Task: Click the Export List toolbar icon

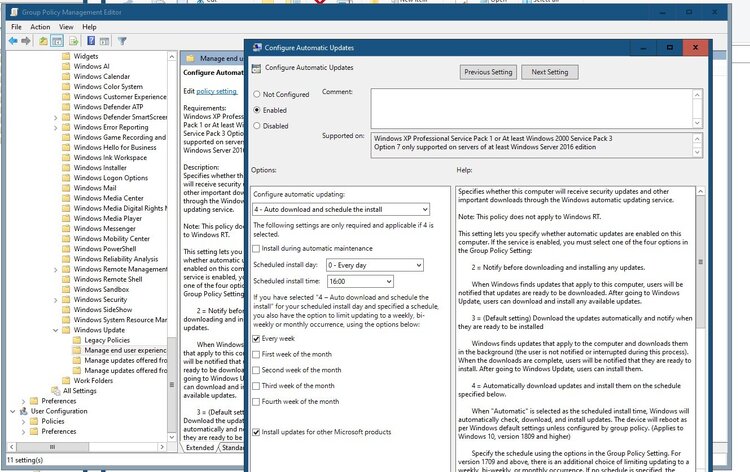Action: click(x=73, y=41)
